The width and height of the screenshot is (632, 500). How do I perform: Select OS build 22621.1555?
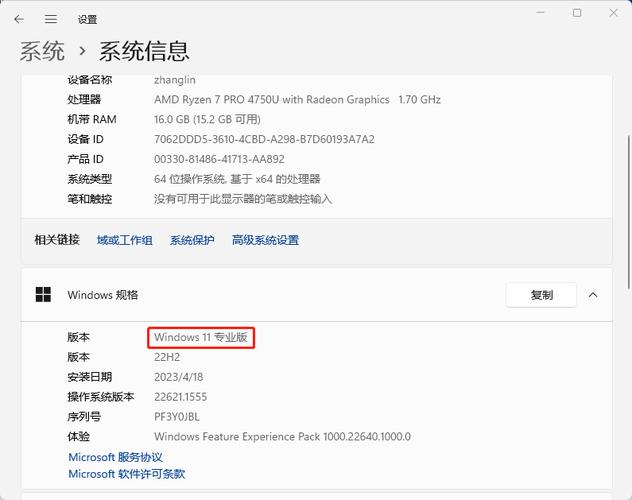click(181, 397)
